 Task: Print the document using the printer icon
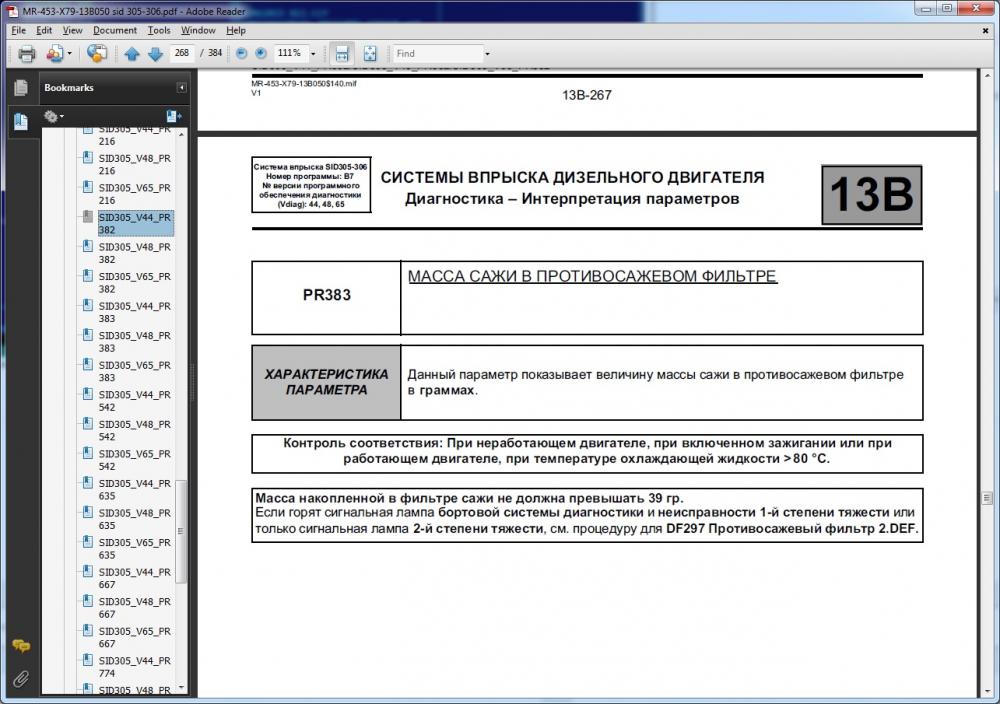coord(26,54)
